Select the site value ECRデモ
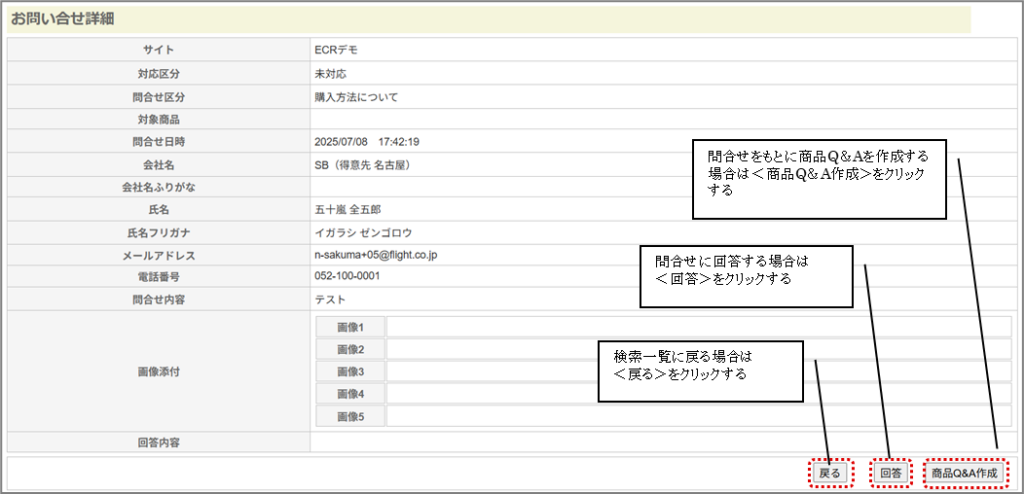 pos(336,50)
